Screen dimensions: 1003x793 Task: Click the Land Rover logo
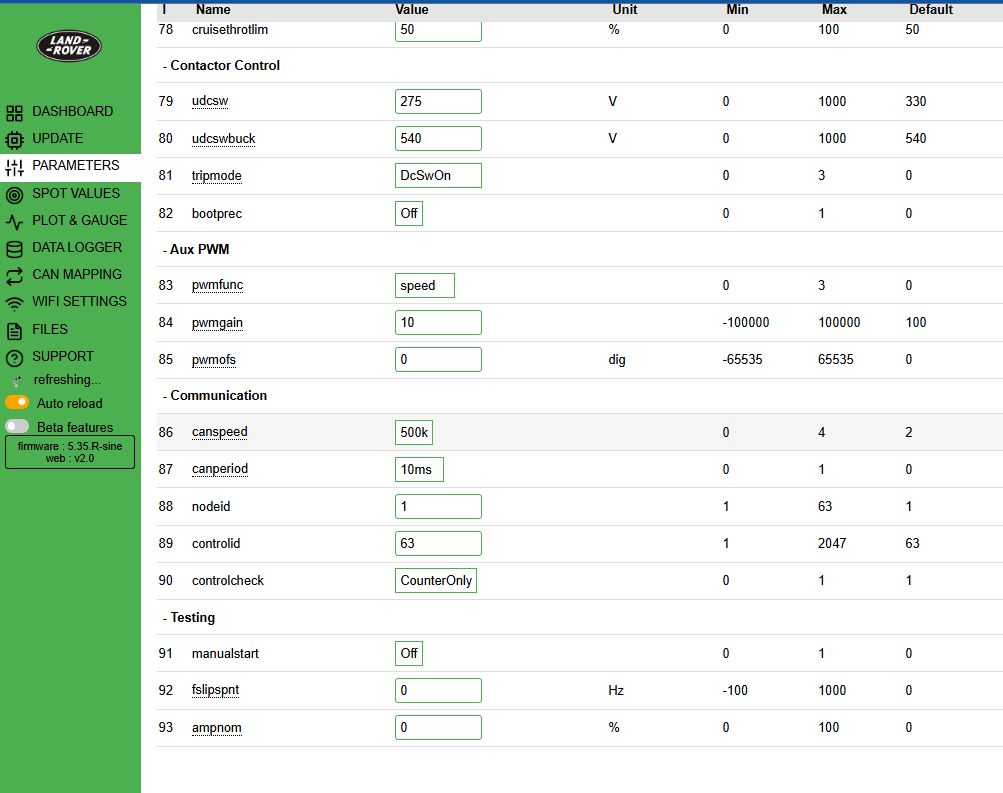69,45
